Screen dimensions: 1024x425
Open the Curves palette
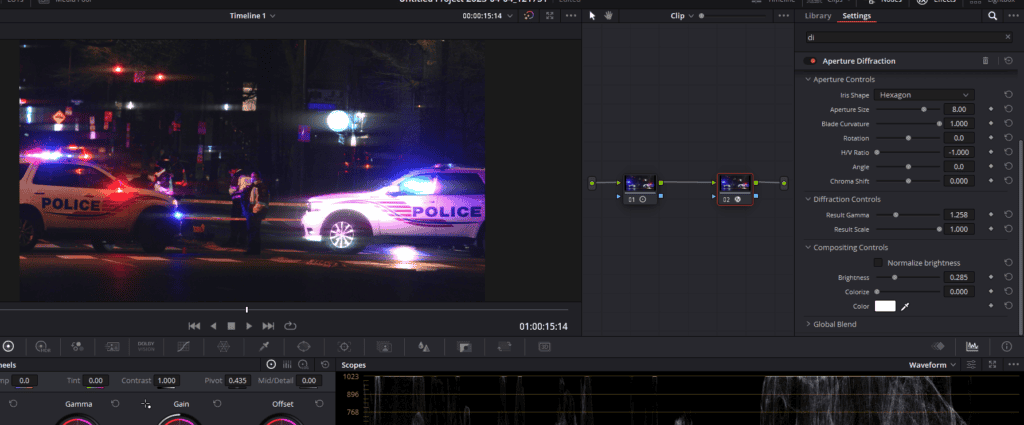click(x=184, y=347)
